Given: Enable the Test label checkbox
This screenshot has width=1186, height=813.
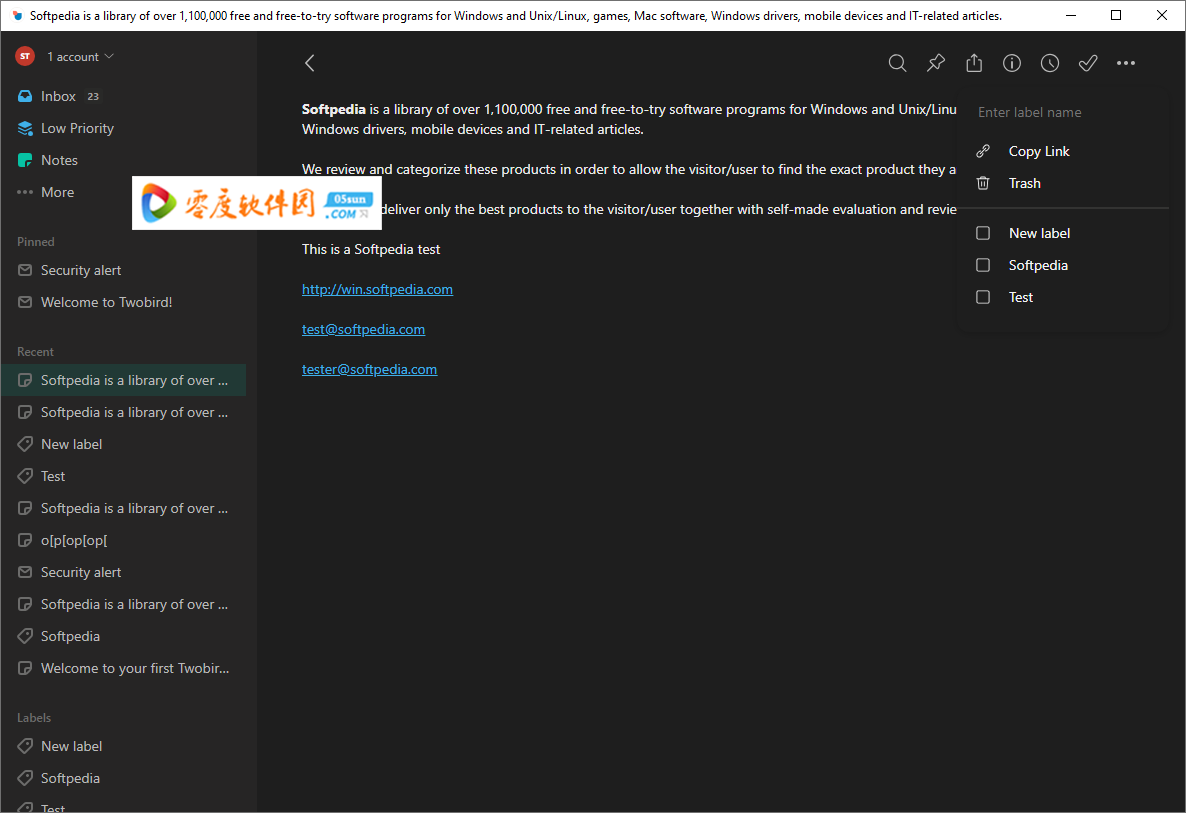Looking at the screenshot, I should click(x=983, y=297).
